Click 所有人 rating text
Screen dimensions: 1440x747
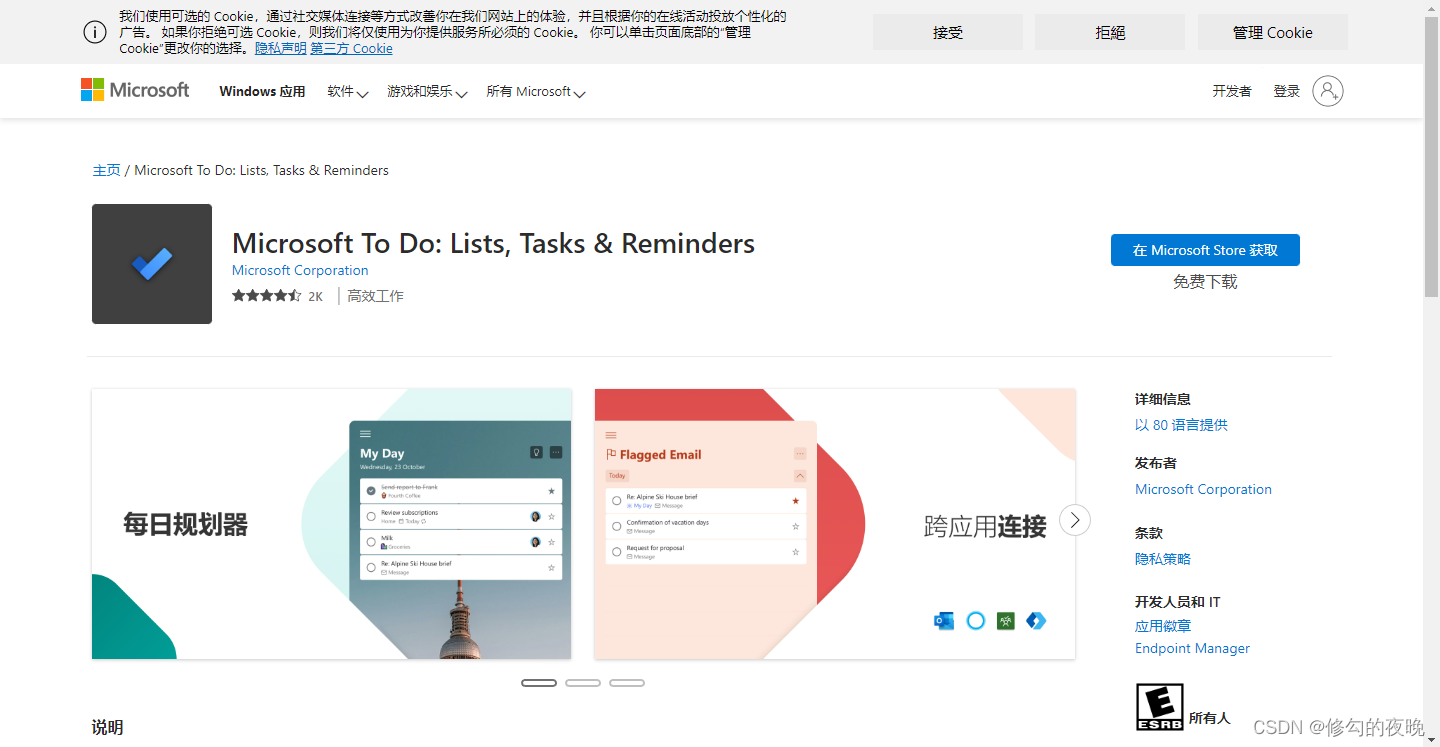coord(1209,718)
